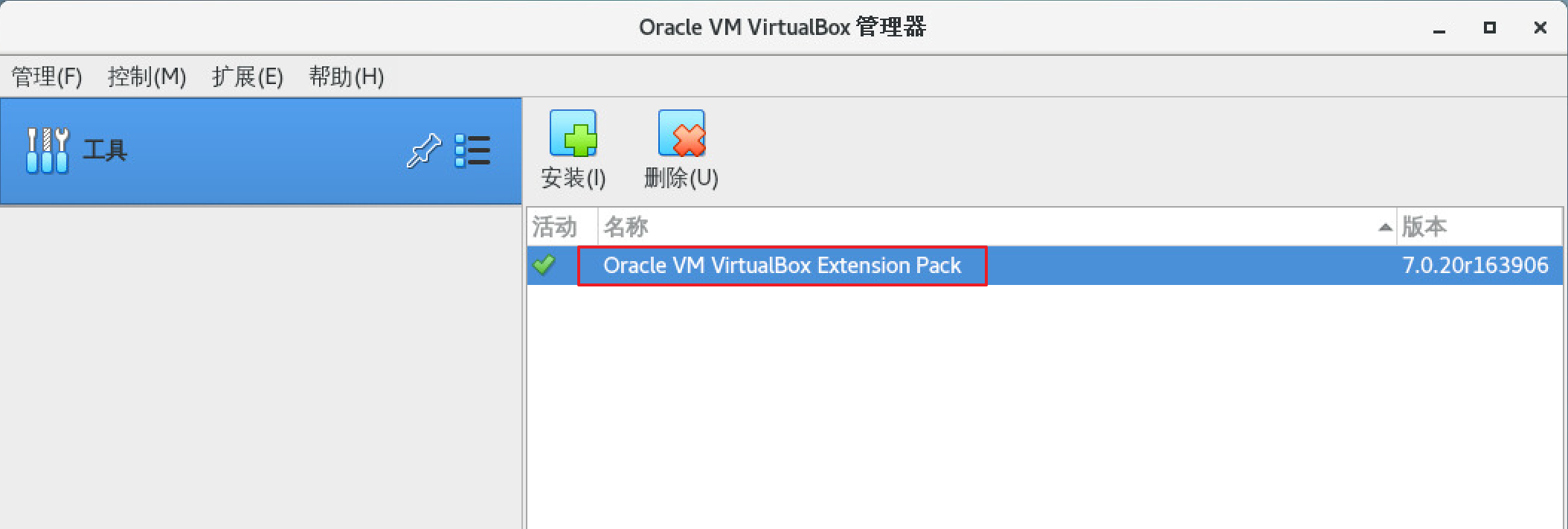Image resolution: width=1568 pixels, height=529 pixels.
Task: Open the 控制(M) menu
Action: (147, 77)
